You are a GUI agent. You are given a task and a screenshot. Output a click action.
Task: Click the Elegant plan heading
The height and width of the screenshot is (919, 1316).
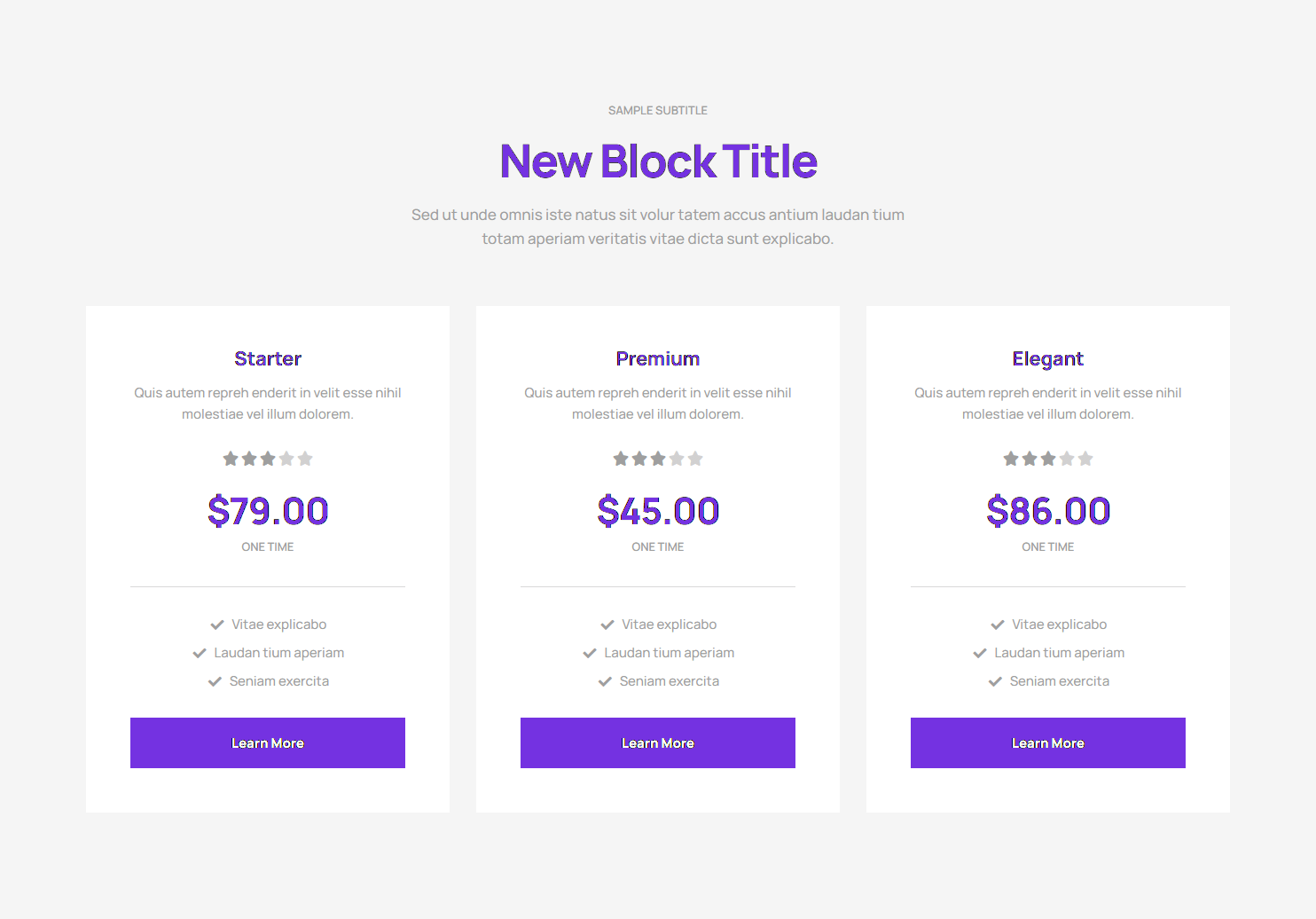coord(1048,358)
